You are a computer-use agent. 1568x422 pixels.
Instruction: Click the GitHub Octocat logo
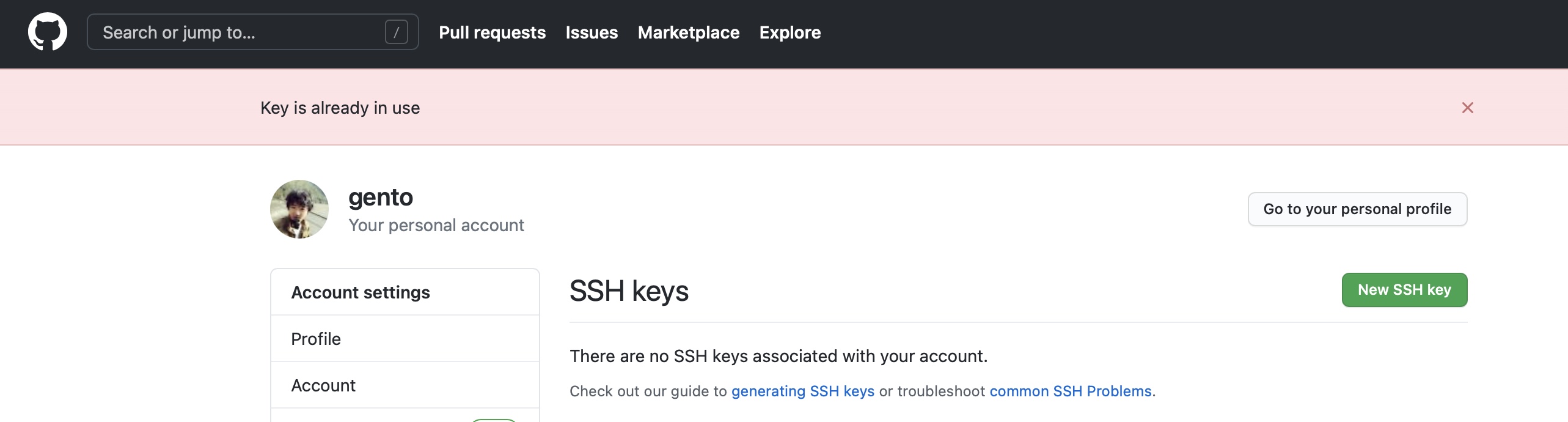(48, 32)
